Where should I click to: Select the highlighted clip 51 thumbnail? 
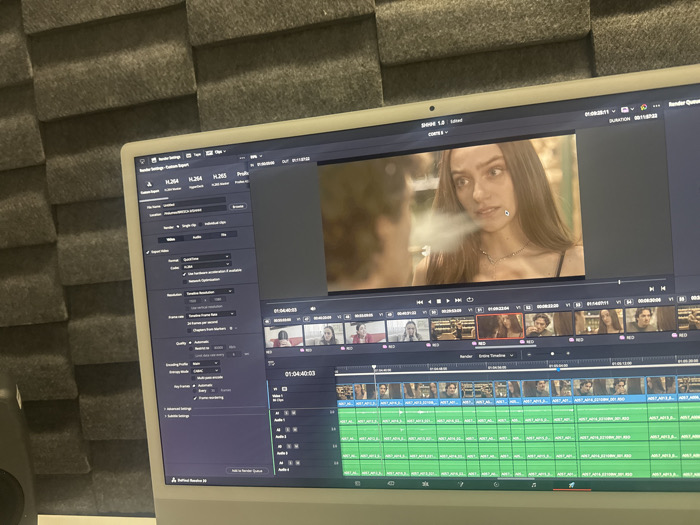(500, 326)
